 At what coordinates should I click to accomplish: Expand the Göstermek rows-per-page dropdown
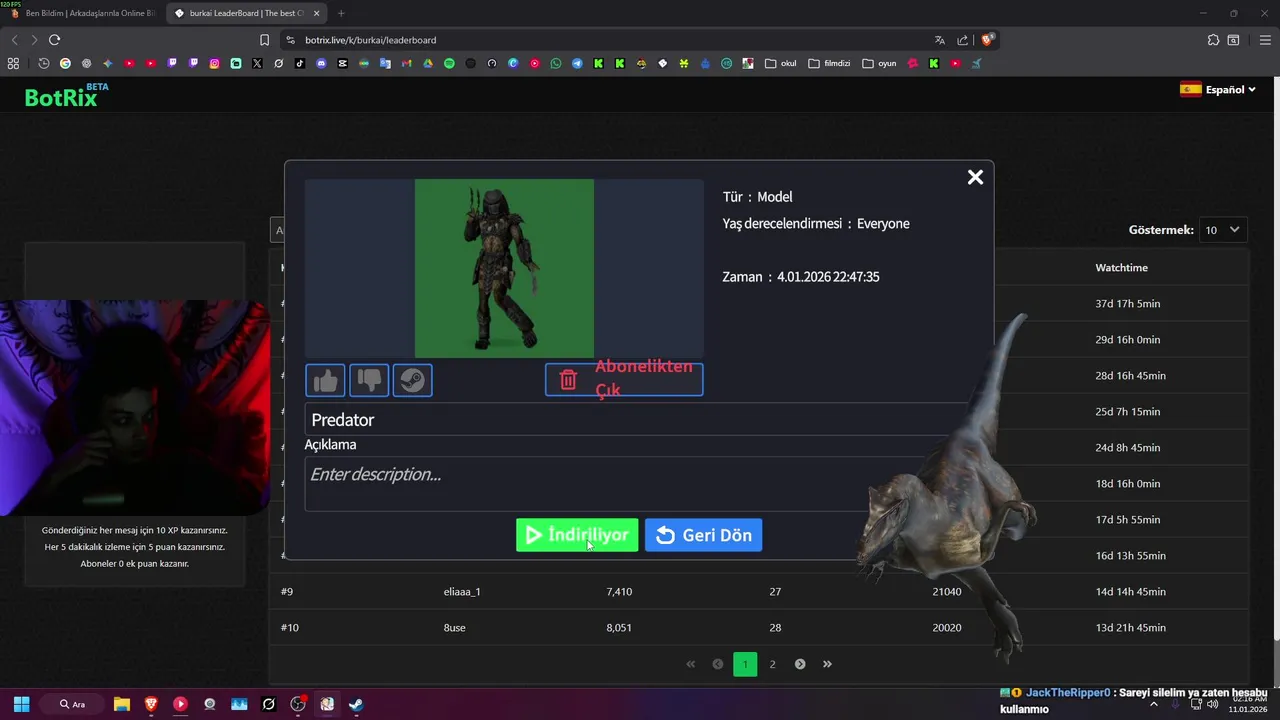pos(1222,230)
